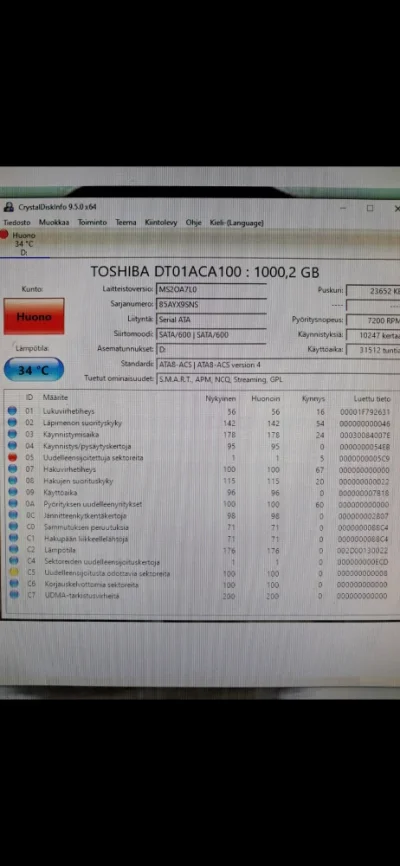Image resolution: width=400 pixels, height=866 pixels.
Task: Click status dot for C0 Sammutuksen peruutuksia
Action: 13,527
